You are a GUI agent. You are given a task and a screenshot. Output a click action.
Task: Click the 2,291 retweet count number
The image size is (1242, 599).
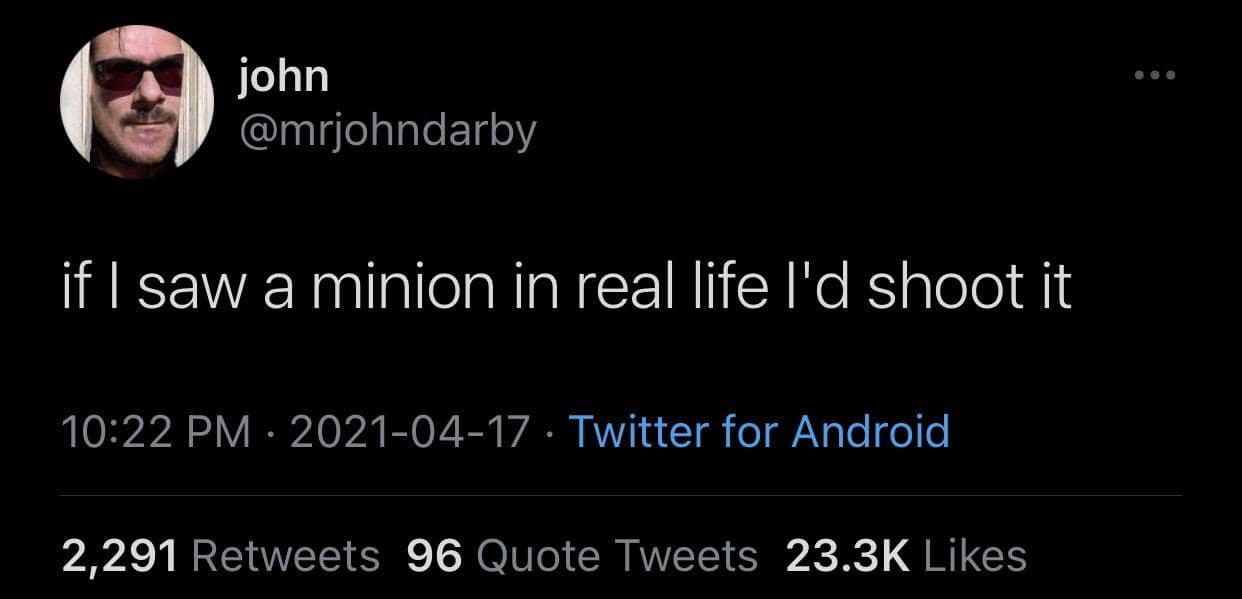120,556
